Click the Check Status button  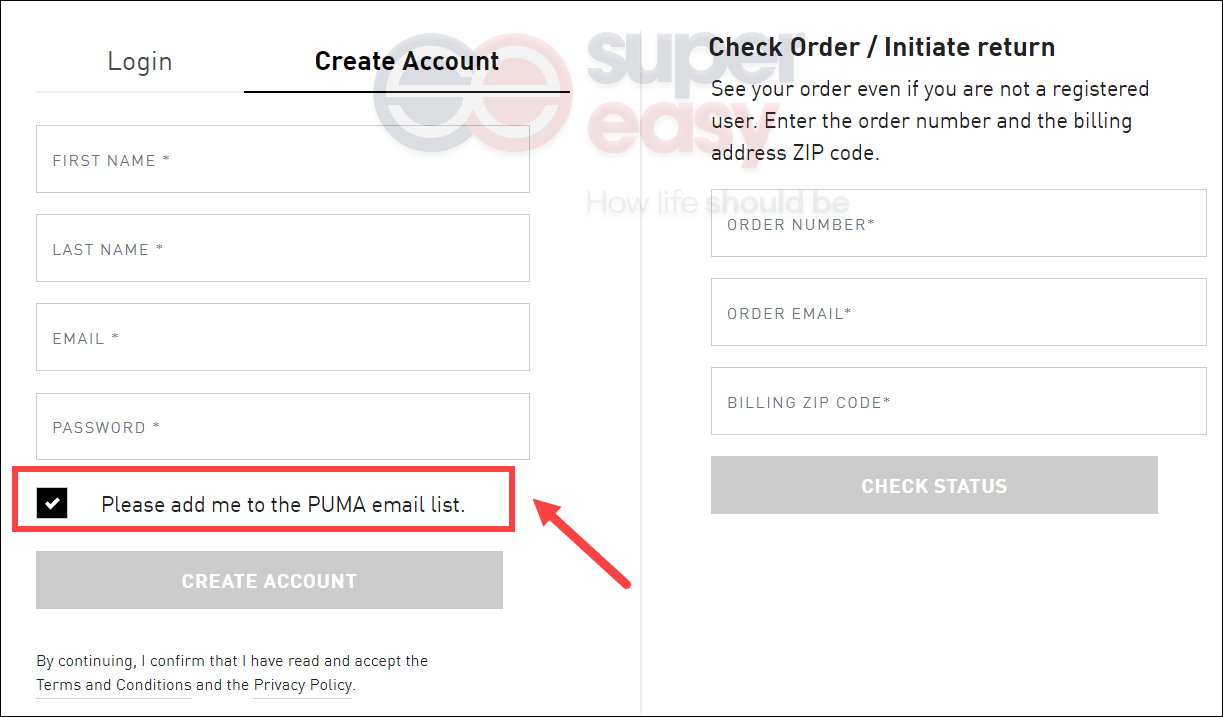click(x=934, y=486)
